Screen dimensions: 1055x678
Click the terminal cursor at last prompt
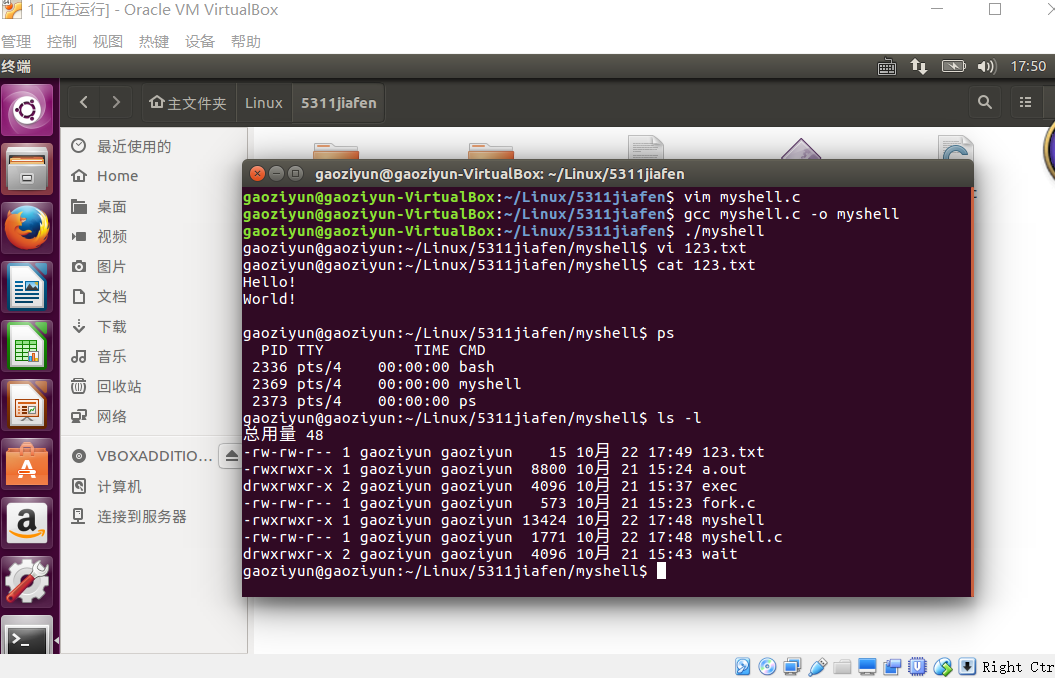[661, 571]
